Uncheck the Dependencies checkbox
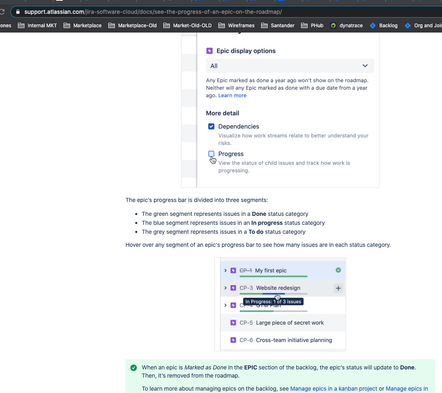The height and width of the screenshot is (393, 442). pos(211,126)
